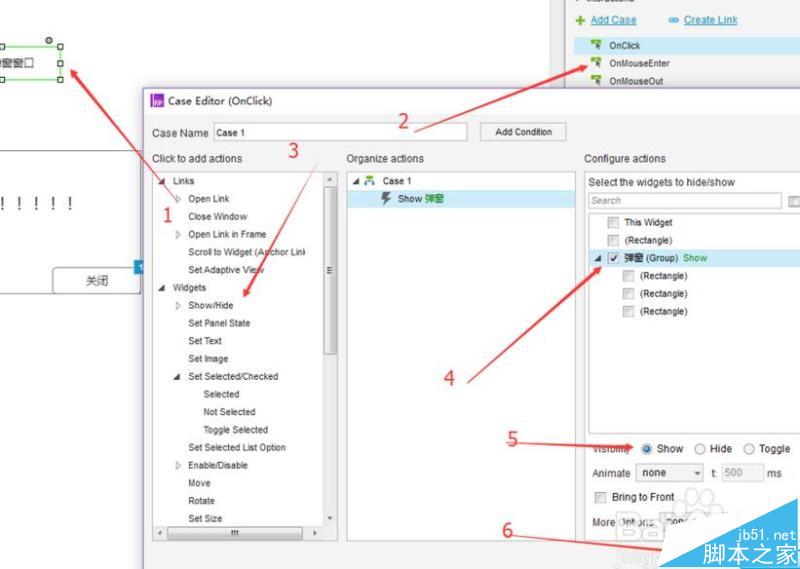Choose the Set Panel State action
800x569 pixels.
[219, 323]
